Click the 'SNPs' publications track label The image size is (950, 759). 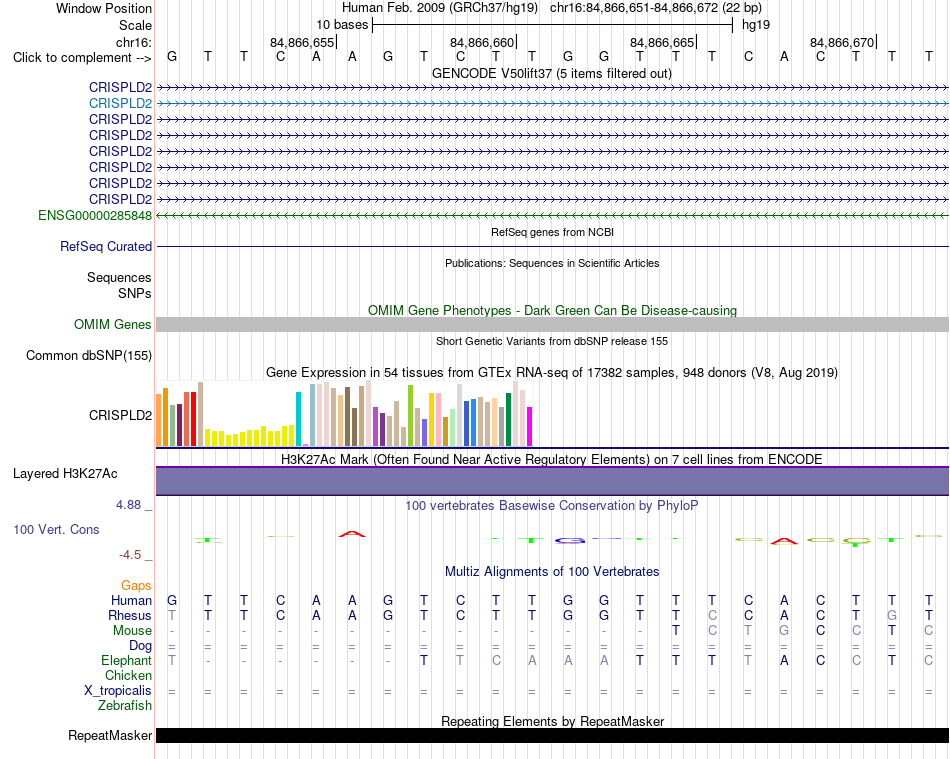click(x=135, y=293)
